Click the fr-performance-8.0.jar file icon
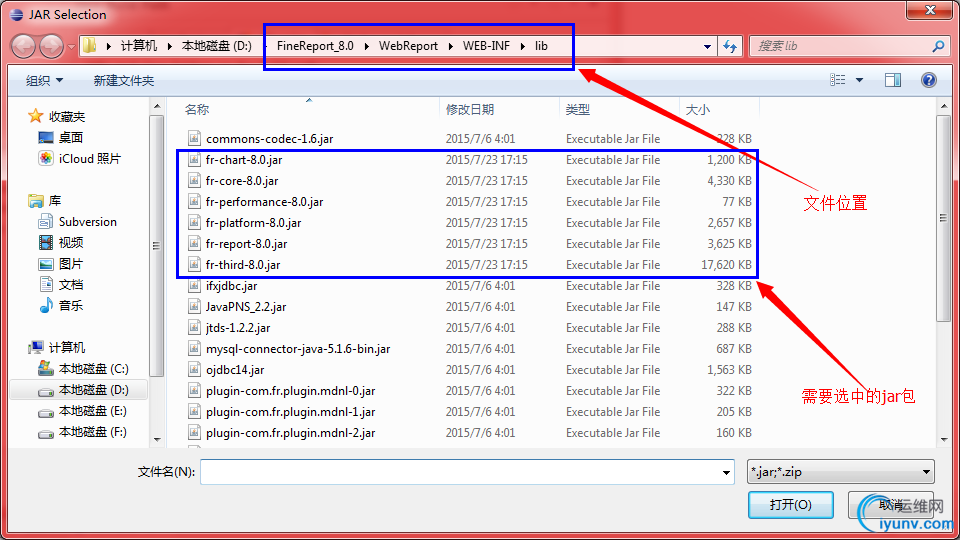This screenshot has height=540, width=960. pyautogui.click(x=194, y=201)
